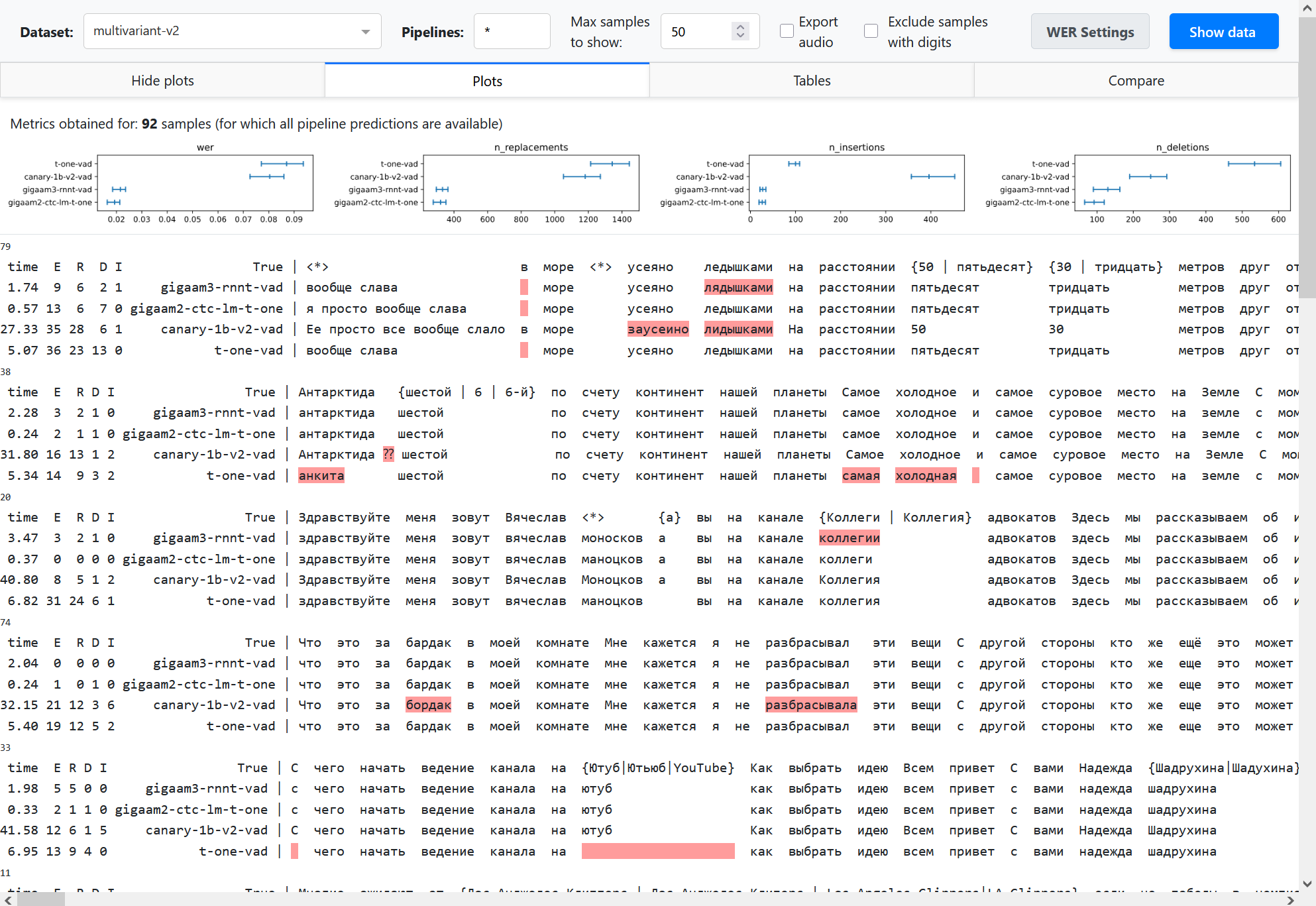Open WER Settings
Screen dimensions: 1316x906
[1089, 31]
